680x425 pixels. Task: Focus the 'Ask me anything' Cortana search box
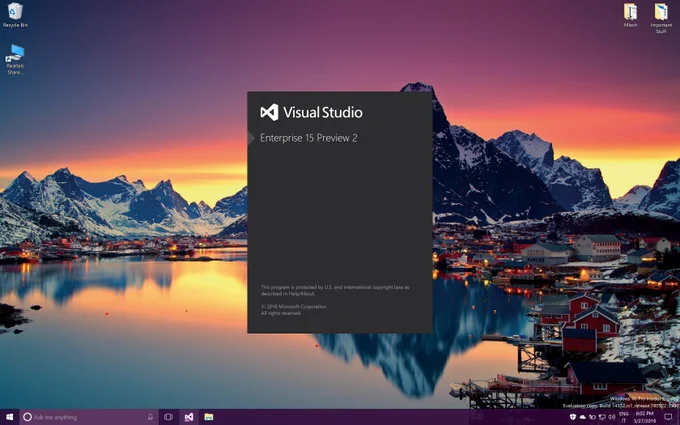tap(89, 417)
